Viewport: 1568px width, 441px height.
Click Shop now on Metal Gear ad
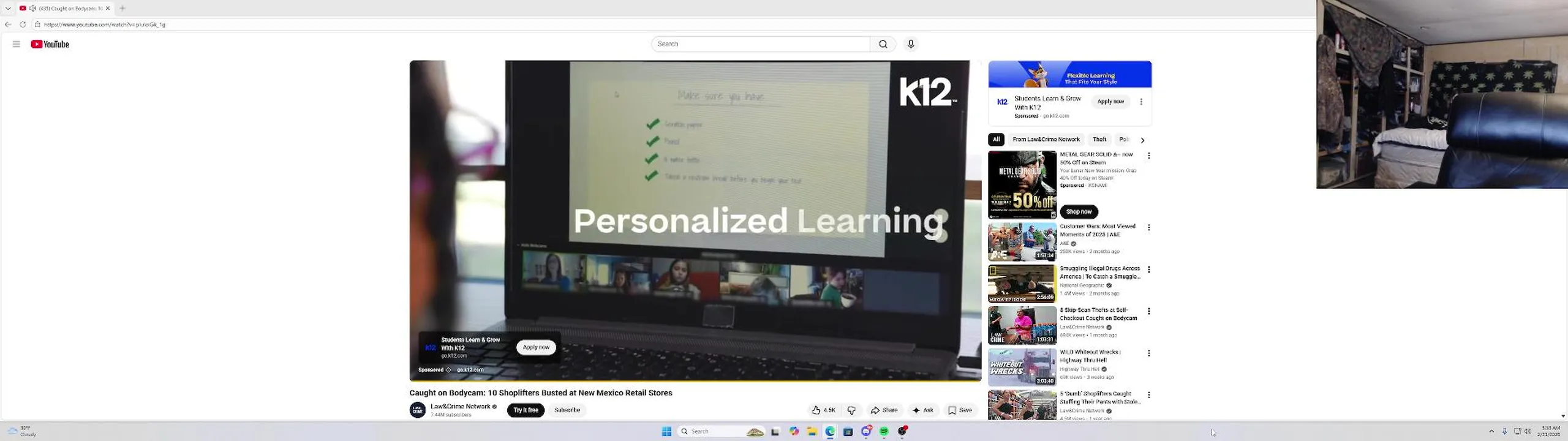tap(1079, 212)
